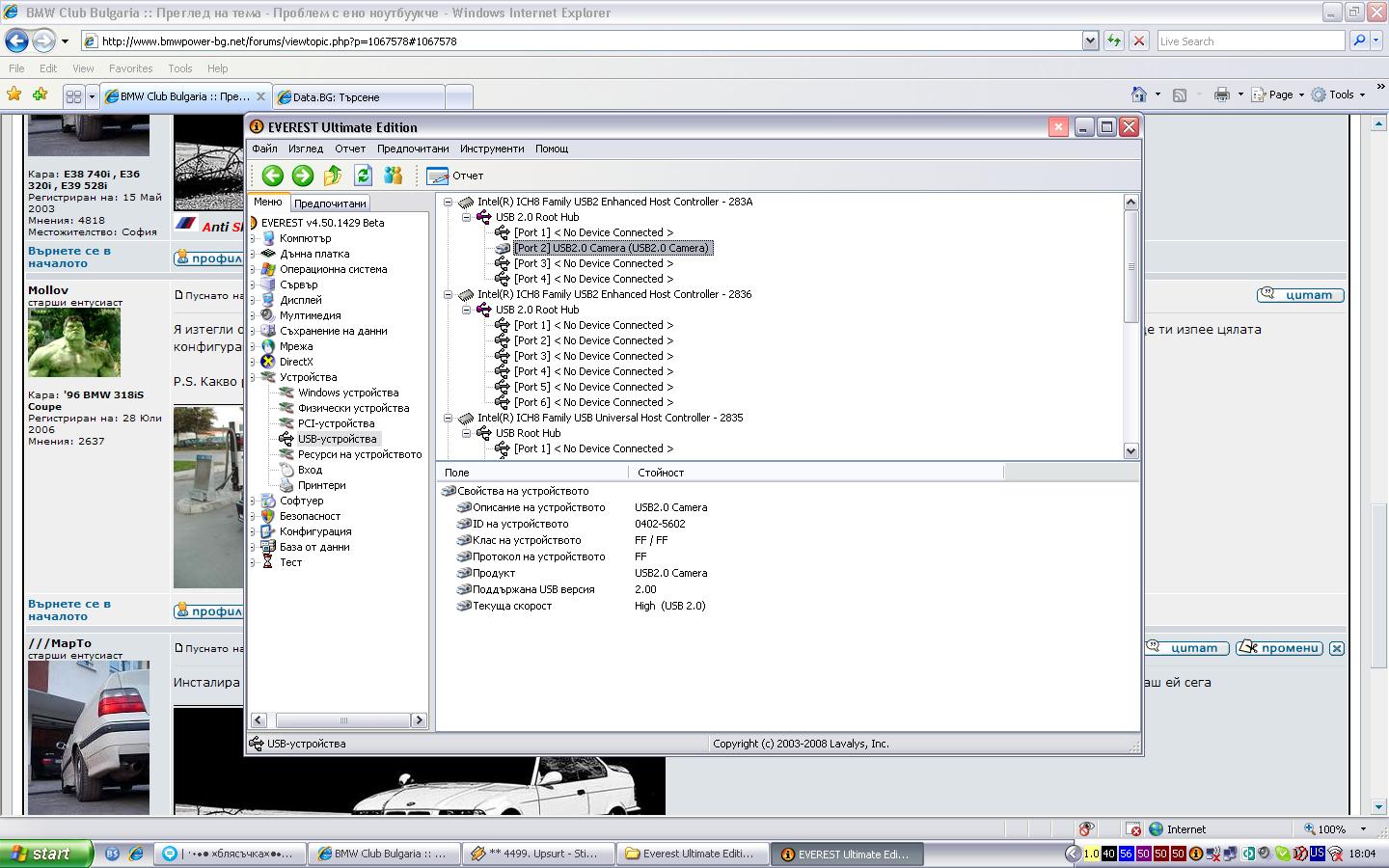Click IE Stop button
Viewport: 1389px width, 868px height.
[x=1139, y=41]
